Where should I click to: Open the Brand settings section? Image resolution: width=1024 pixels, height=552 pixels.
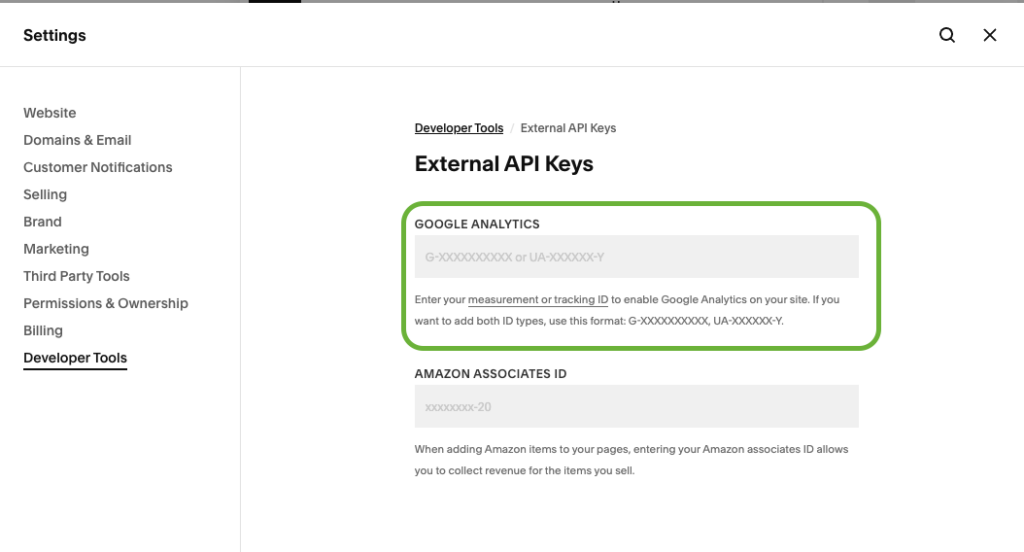pos(42,222)
